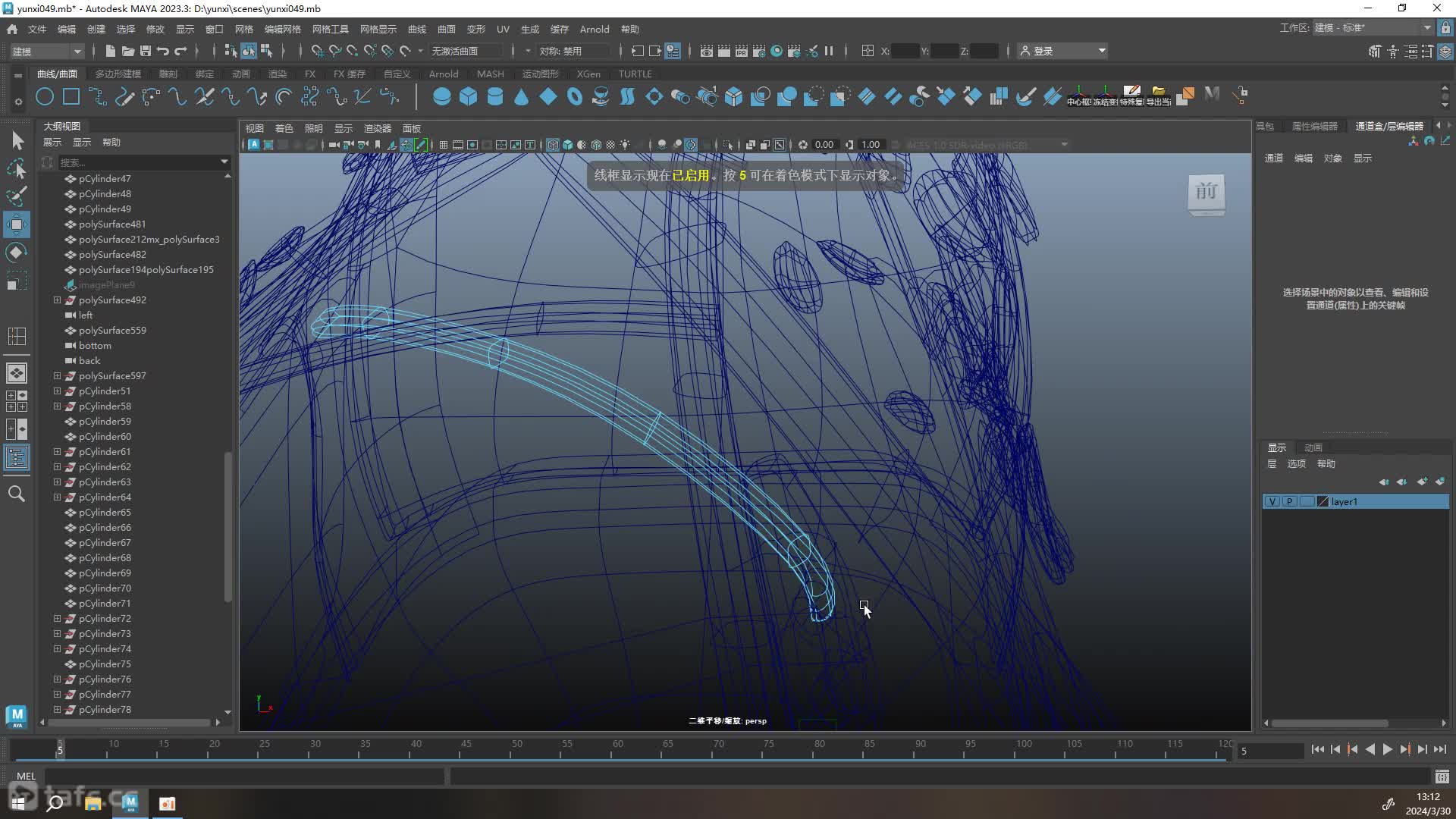Open the outliner search filter dropdown
Image resolution: width=1456 pixels, height=819 pixels.
[x=224, y=162]
